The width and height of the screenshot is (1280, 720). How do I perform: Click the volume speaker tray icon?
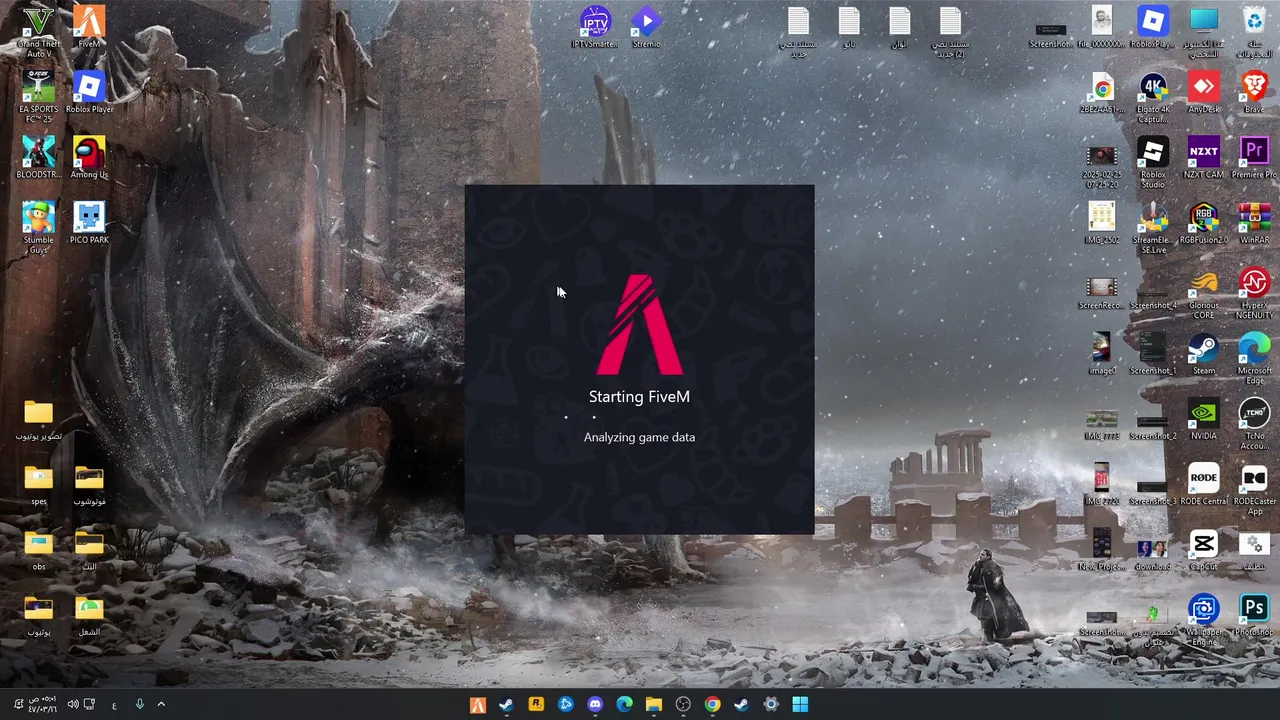click(x=72, y=705)
